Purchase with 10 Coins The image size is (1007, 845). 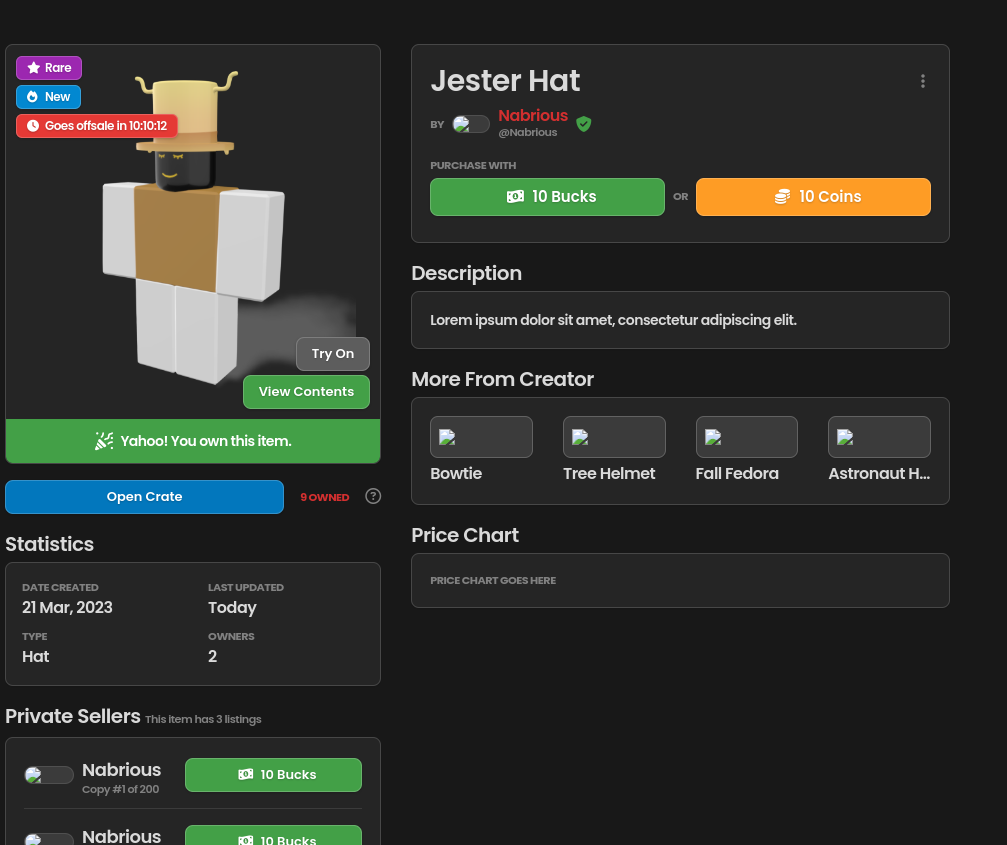(x=813, y=197)
